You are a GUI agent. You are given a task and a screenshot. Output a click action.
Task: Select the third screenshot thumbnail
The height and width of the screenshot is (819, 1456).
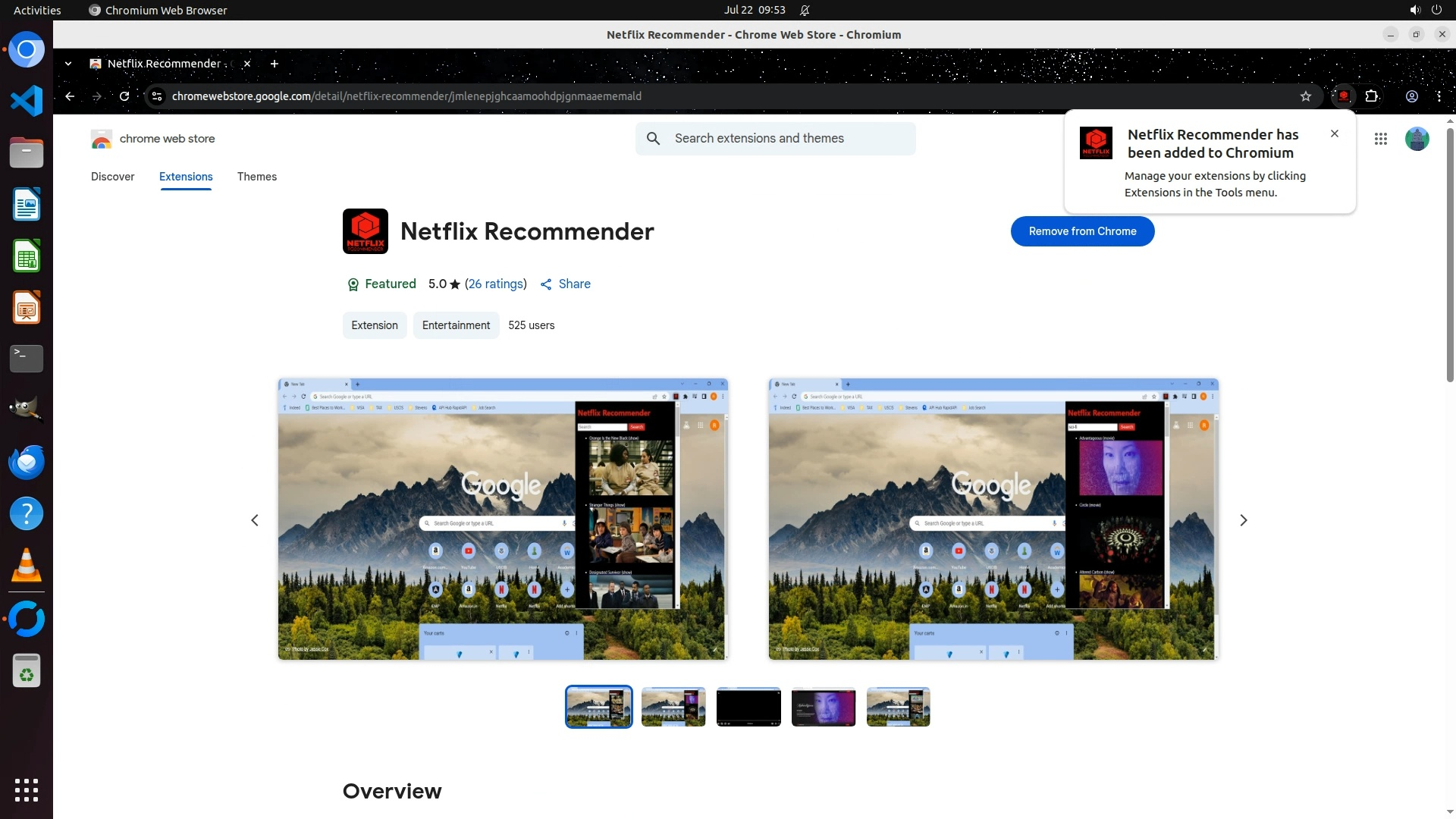tap(748, 707)
